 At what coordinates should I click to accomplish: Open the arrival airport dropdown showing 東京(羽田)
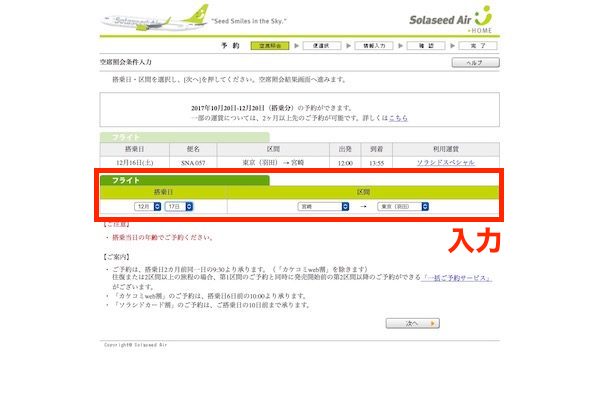403,206
